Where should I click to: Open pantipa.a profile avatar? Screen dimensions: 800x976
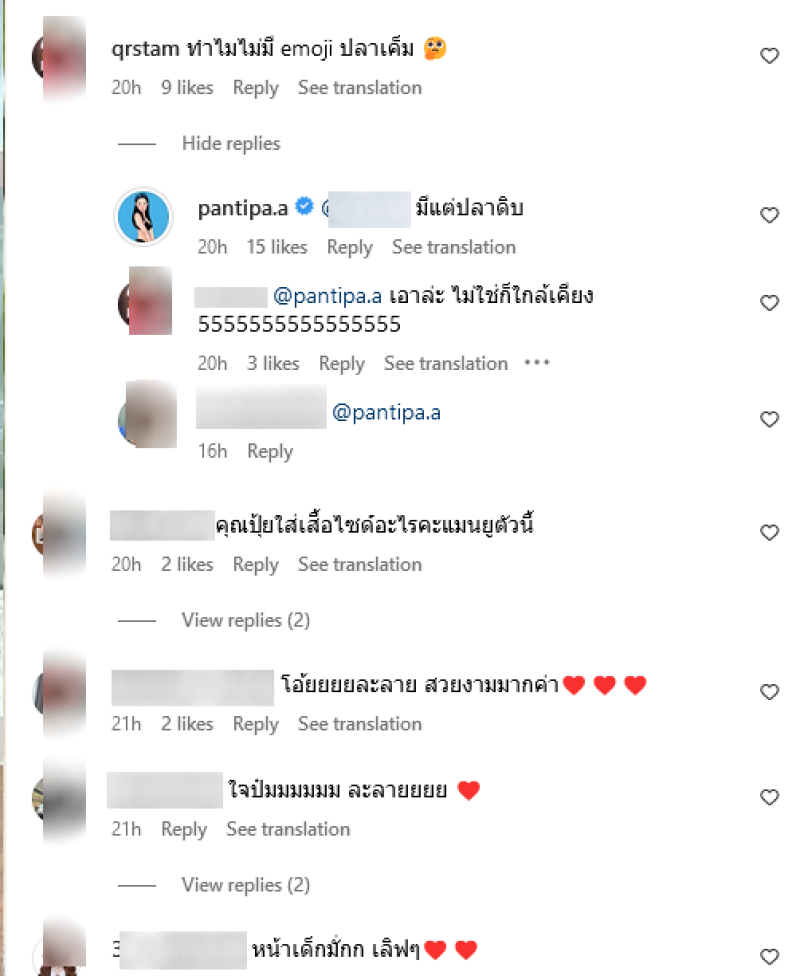click(x=143, y=217)
